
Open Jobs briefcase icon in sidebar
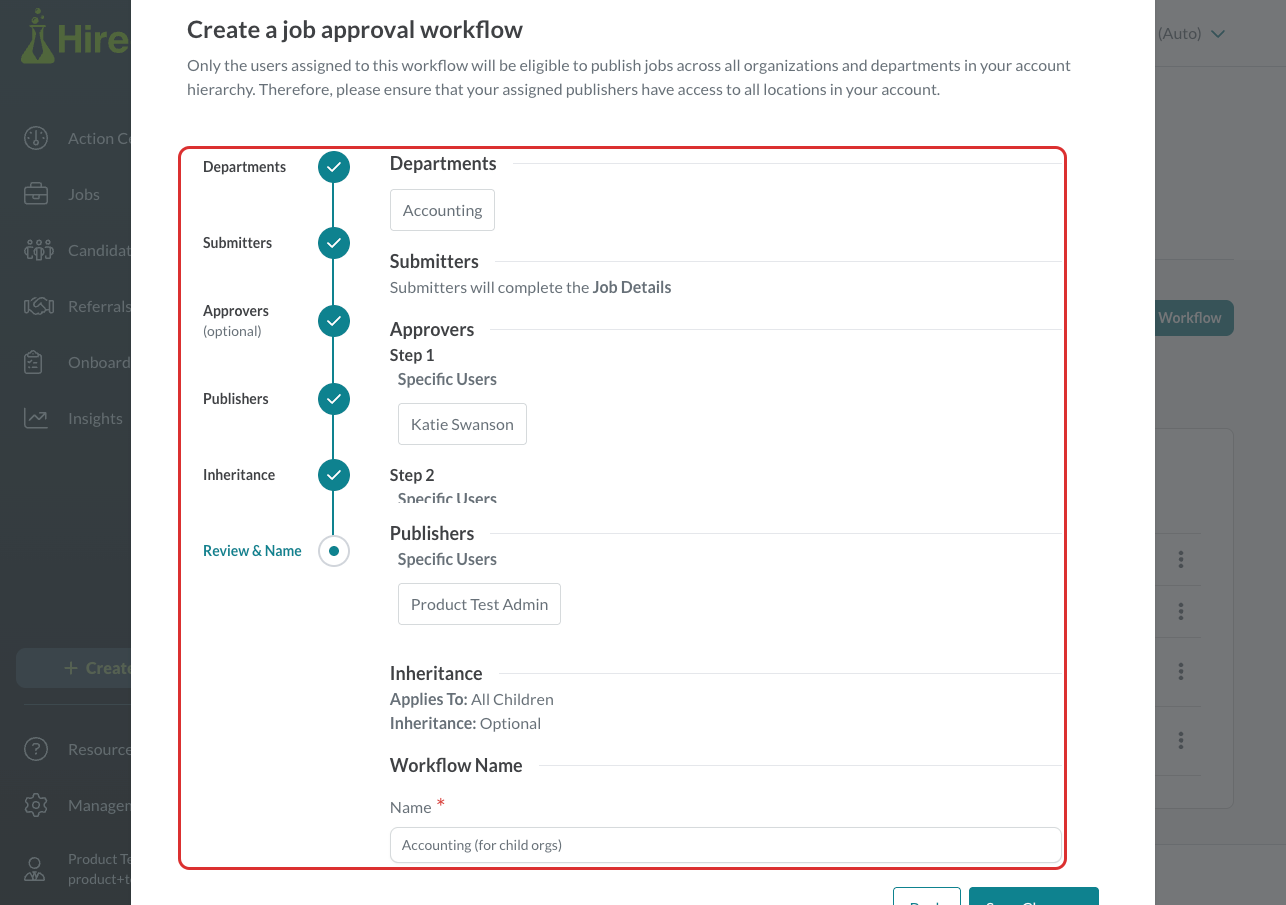pyautogui.click(x=36, y=194)
